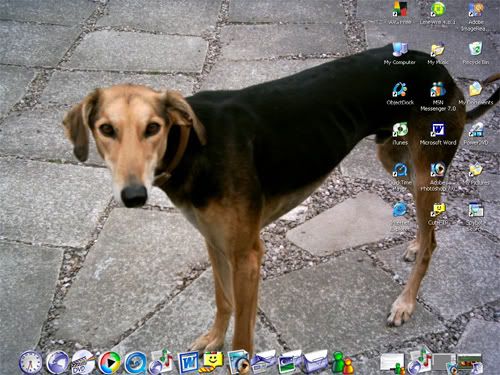
Task: Restore the minimized Messenger window thumbnail in the dock
Action: (x=393, y=364)
